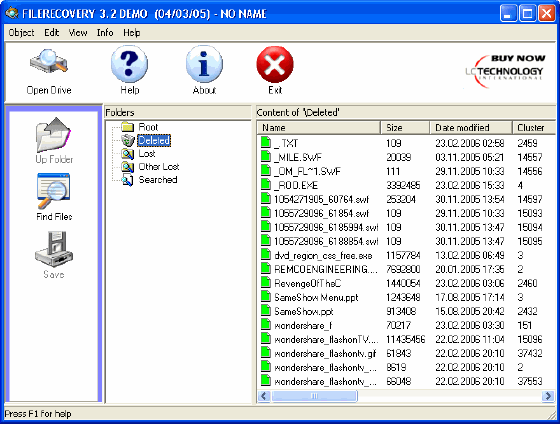Screen dimensions: 560x424
Task: Click the Lost folder magnifier icon
Action: point(128,154)
